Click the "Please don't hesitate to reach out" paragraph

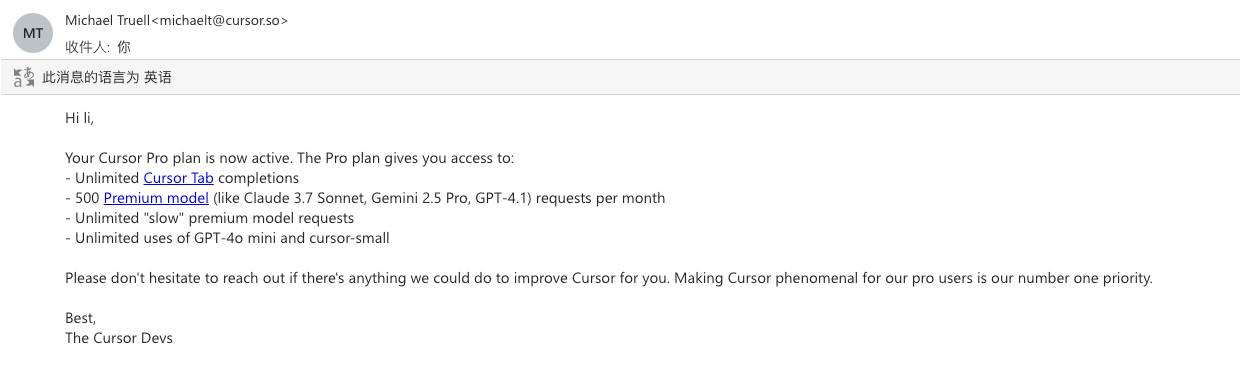click(x=609, y=278)
